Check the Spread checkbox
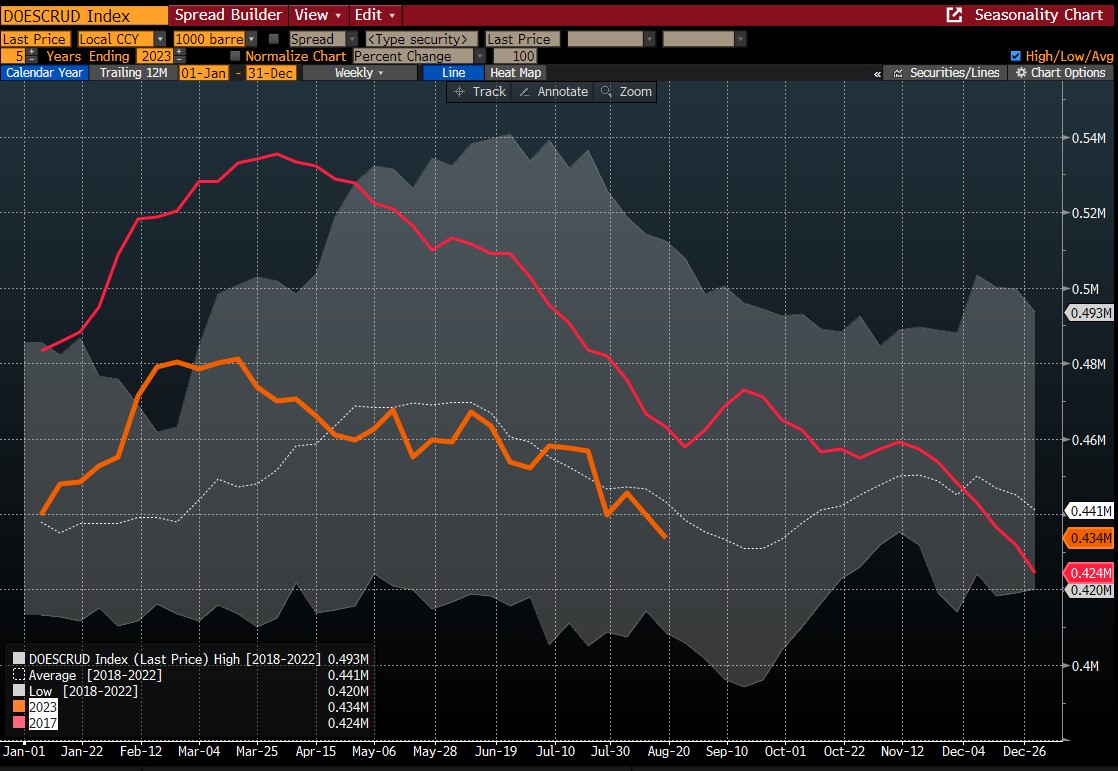The width and height of the screenshot is (1118, 771). click(x=274, y=39)
